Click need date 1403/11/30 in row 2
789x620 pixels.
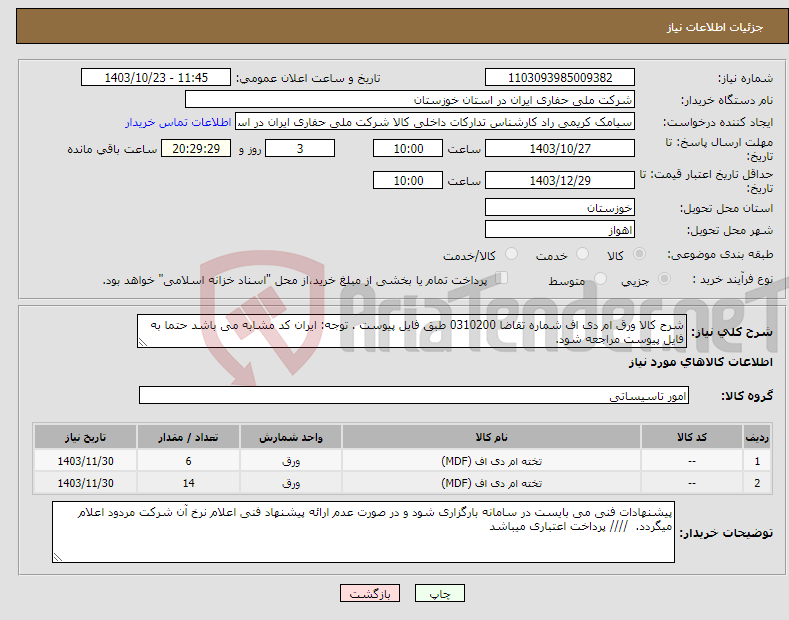coord(86,483)
